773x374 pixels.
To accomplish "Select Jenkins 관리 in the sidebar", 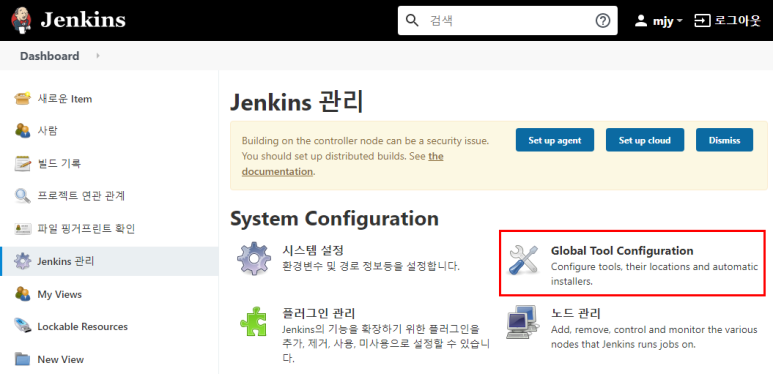I will pos(66,261).
